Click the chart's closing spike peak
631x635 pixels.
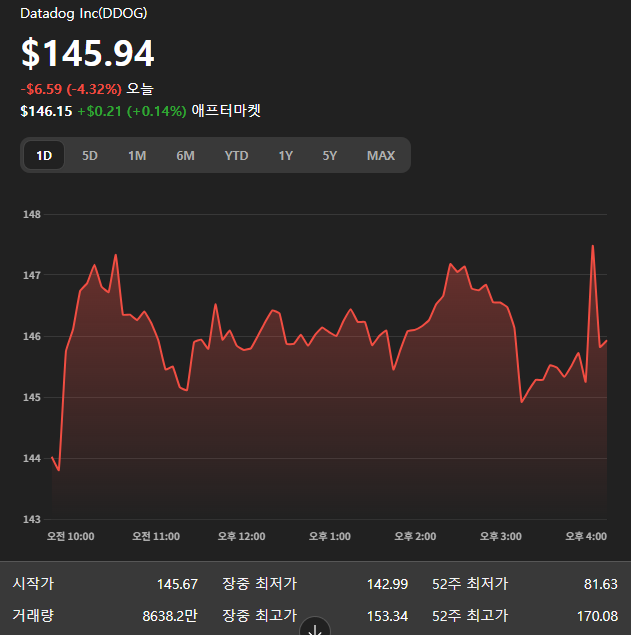[x=593, y=245]
